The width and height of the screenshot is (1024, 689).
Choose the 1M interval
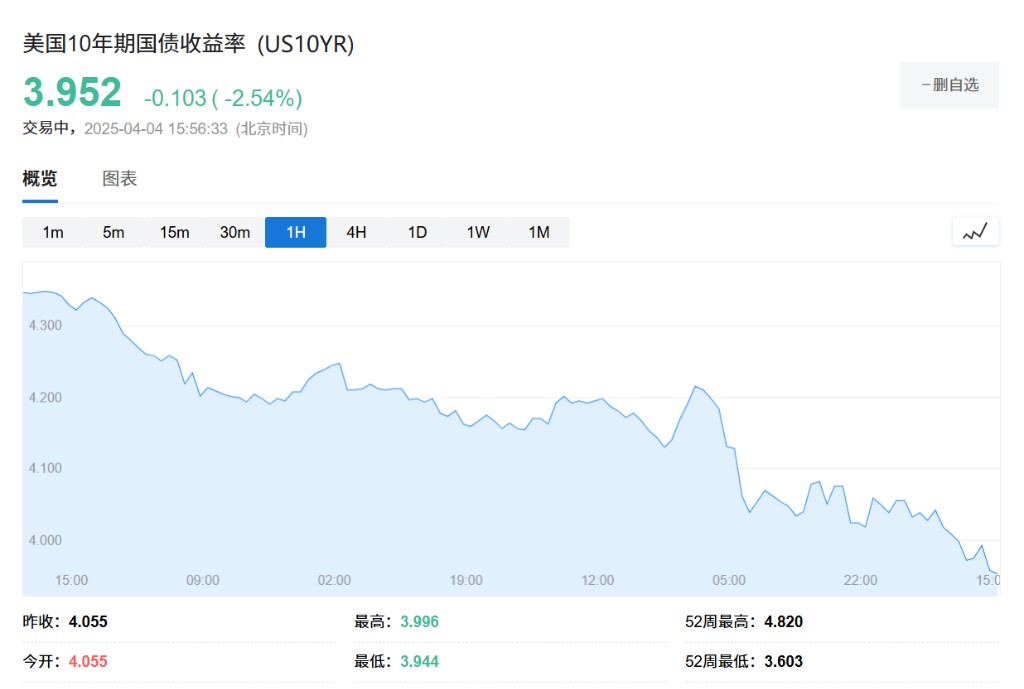pos(539,232)
